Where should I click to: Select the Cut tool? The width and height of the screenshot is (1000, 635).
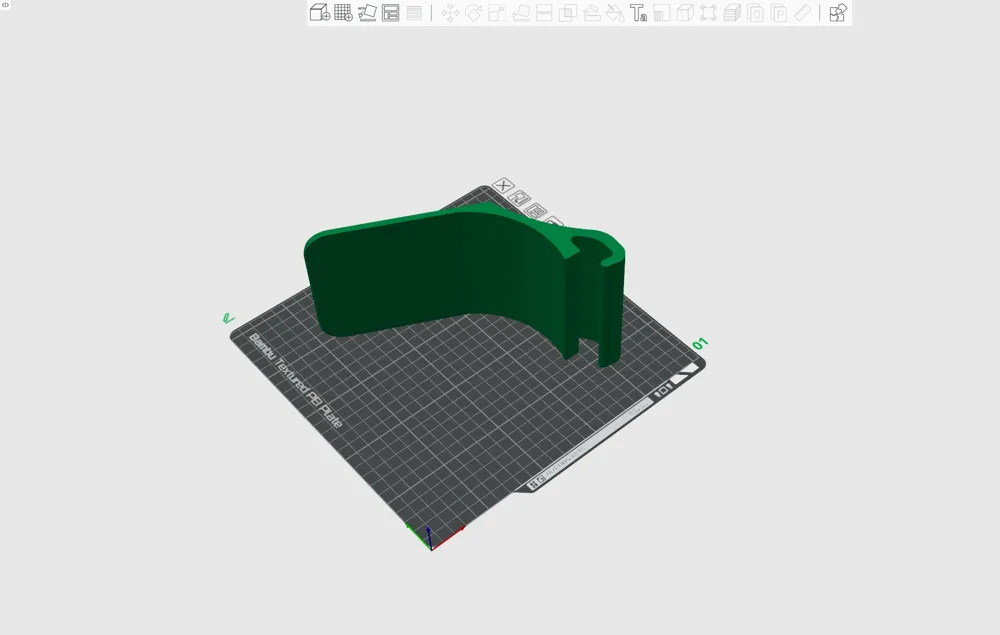(x=544, y=13)
